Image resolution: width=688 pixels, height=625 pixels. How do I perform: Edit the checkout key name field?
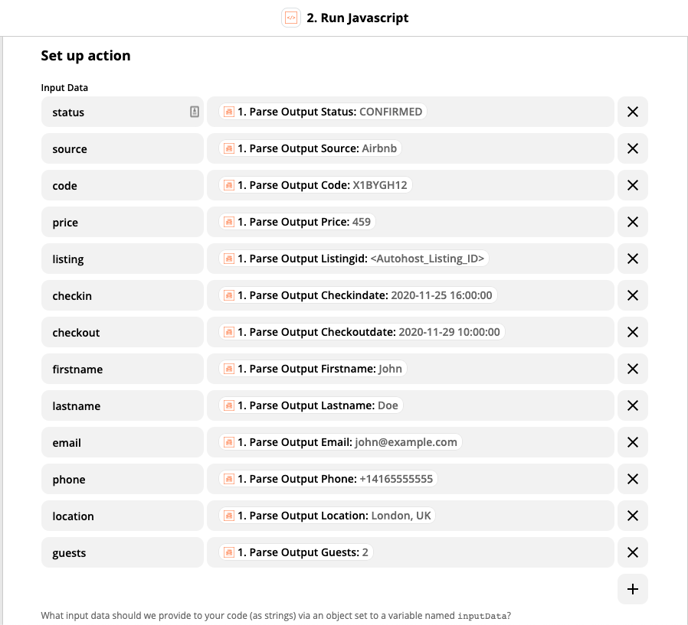click(122, 332)
